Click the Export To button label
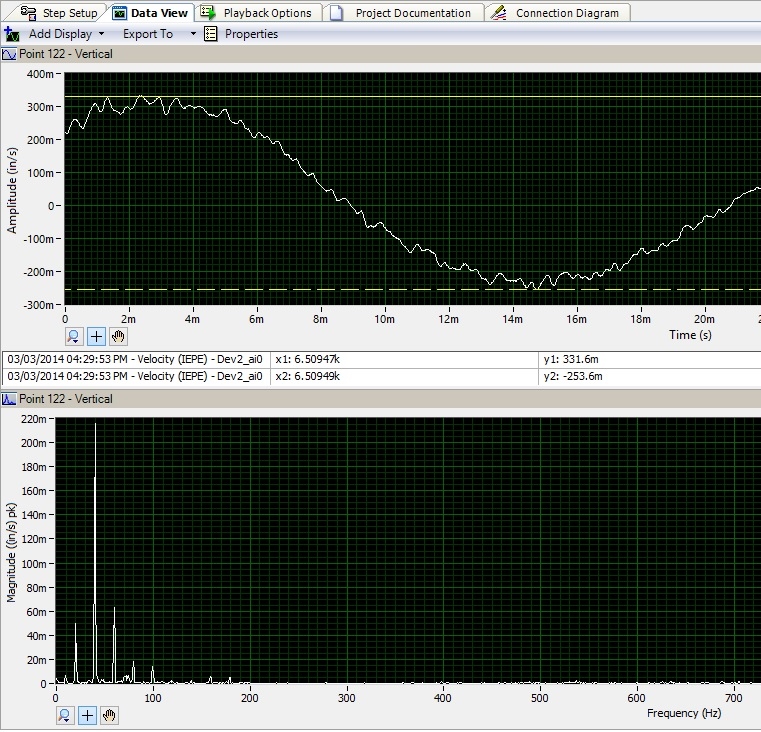This screenshot has height=732, width=761. [148, 34]
